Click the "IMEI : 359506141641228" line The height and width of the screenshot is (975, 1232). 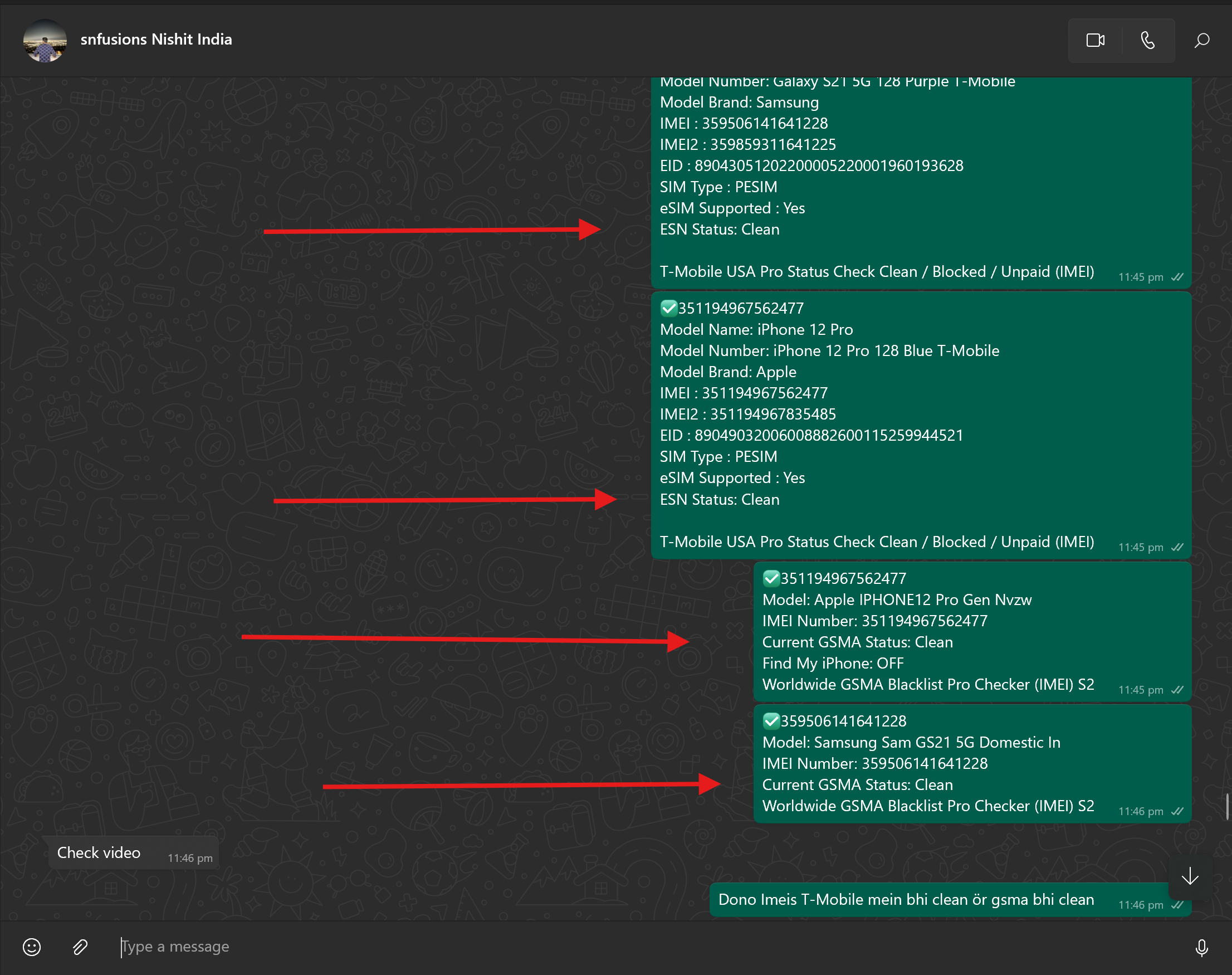(x=744, y=123)
